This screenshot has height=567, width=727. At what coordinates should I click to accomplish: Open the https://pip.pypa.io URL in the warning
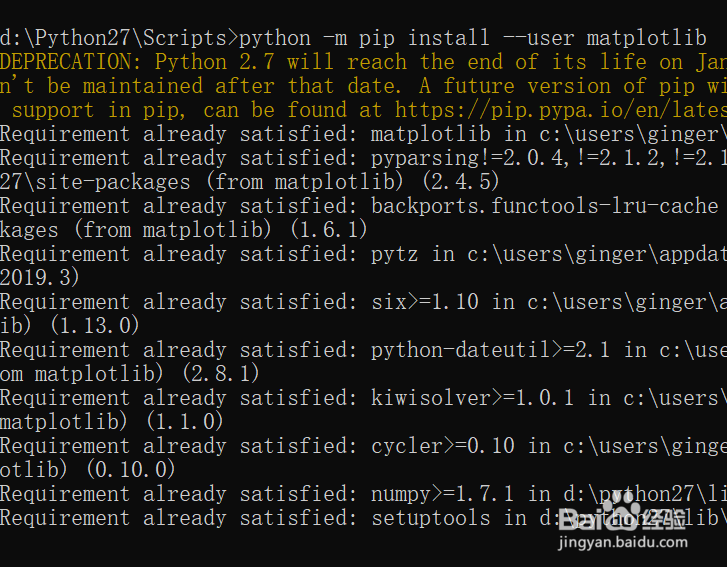click(x=560, y=110)
